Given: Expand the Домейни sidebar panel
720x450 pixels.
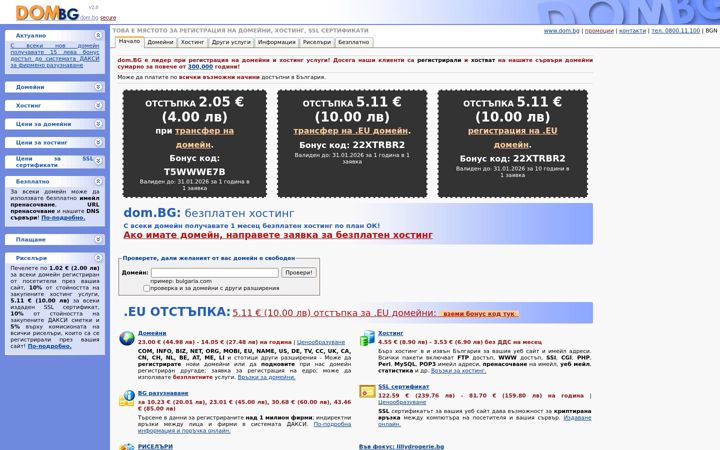Looking at the screenshot, I should click(x=98, y=87).
